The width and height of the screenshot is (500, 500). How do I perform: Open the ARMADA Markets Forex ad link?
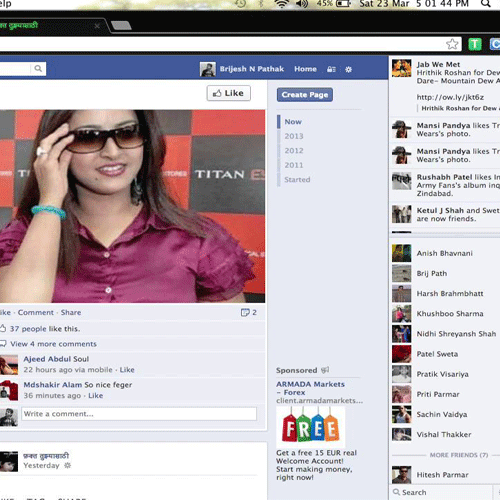tap(310, 388)
